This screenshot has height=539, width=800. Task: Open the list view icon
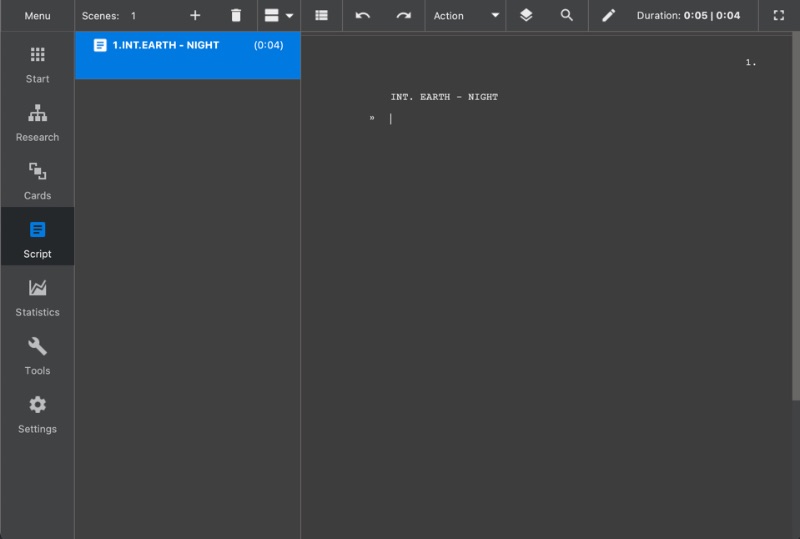[321, 15]
